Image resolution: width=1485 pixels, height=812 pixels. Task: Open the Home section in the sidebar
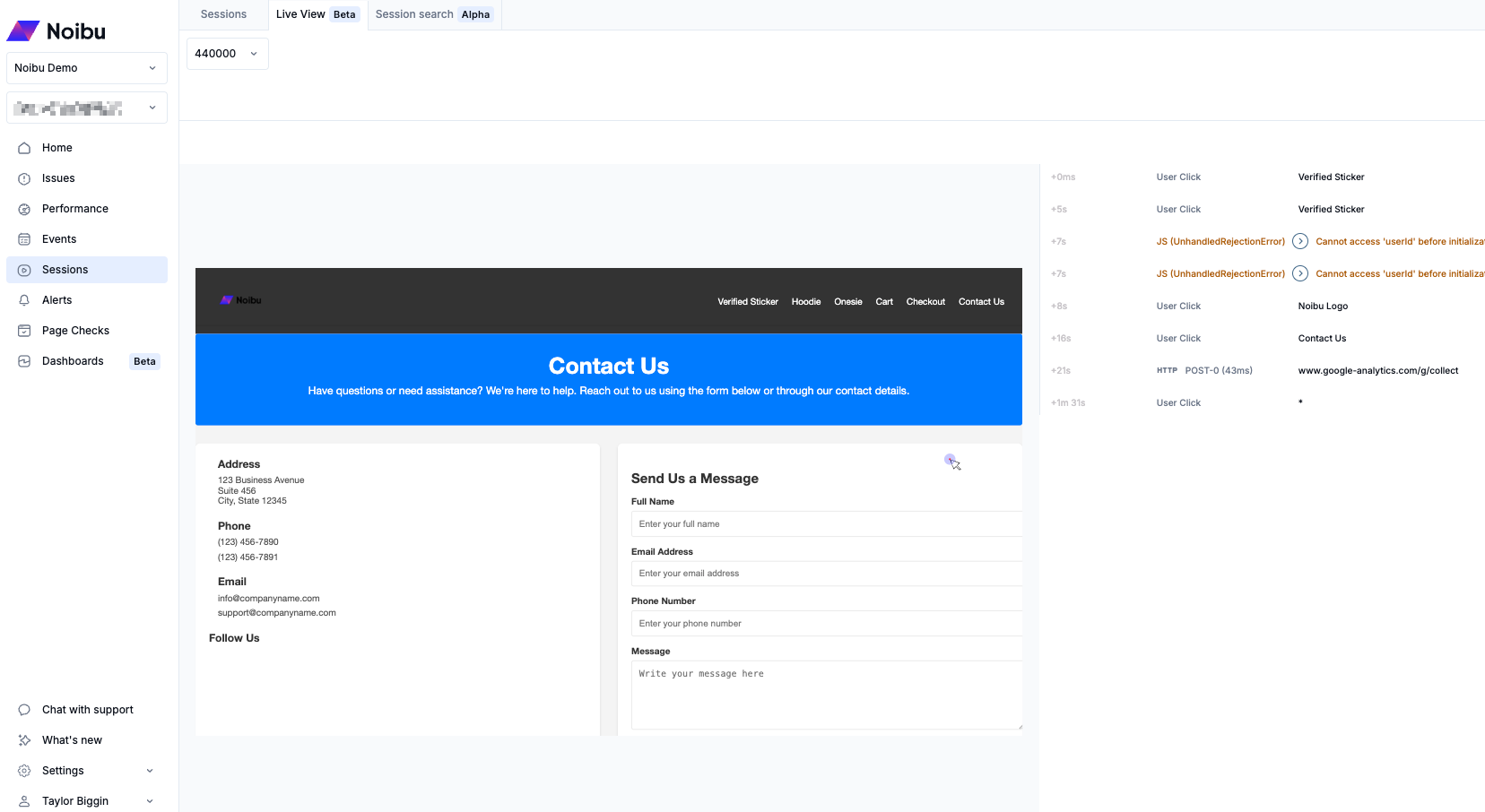[x=57, y=147]
